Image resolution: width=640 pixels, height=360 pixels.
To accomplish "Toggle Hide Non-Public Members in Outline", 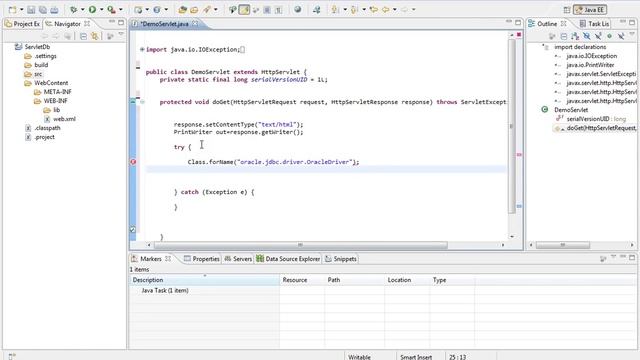I will [609, 36].
